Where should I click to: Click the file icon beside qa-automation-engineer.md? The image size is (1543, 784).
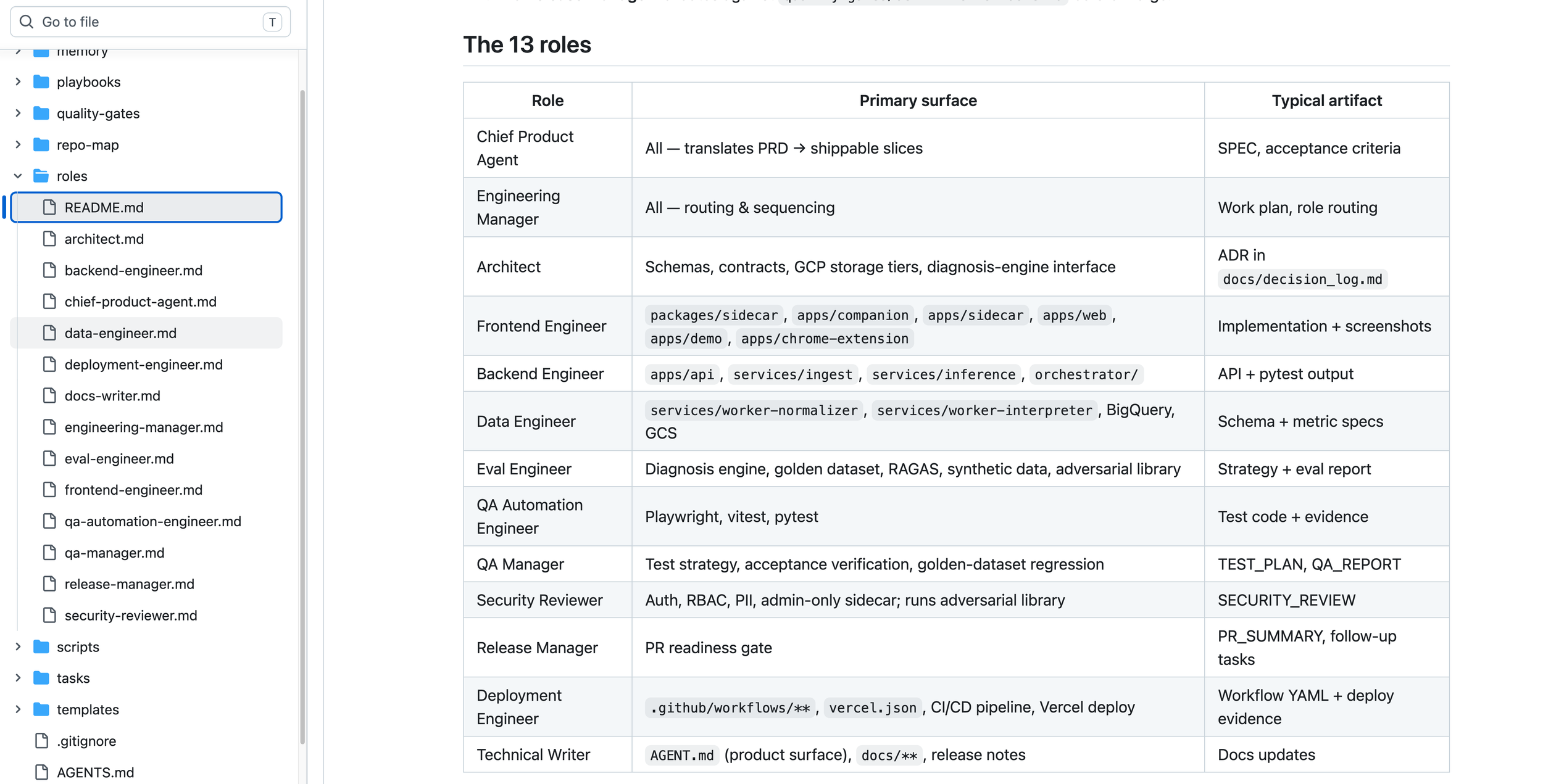click(49, 521)
